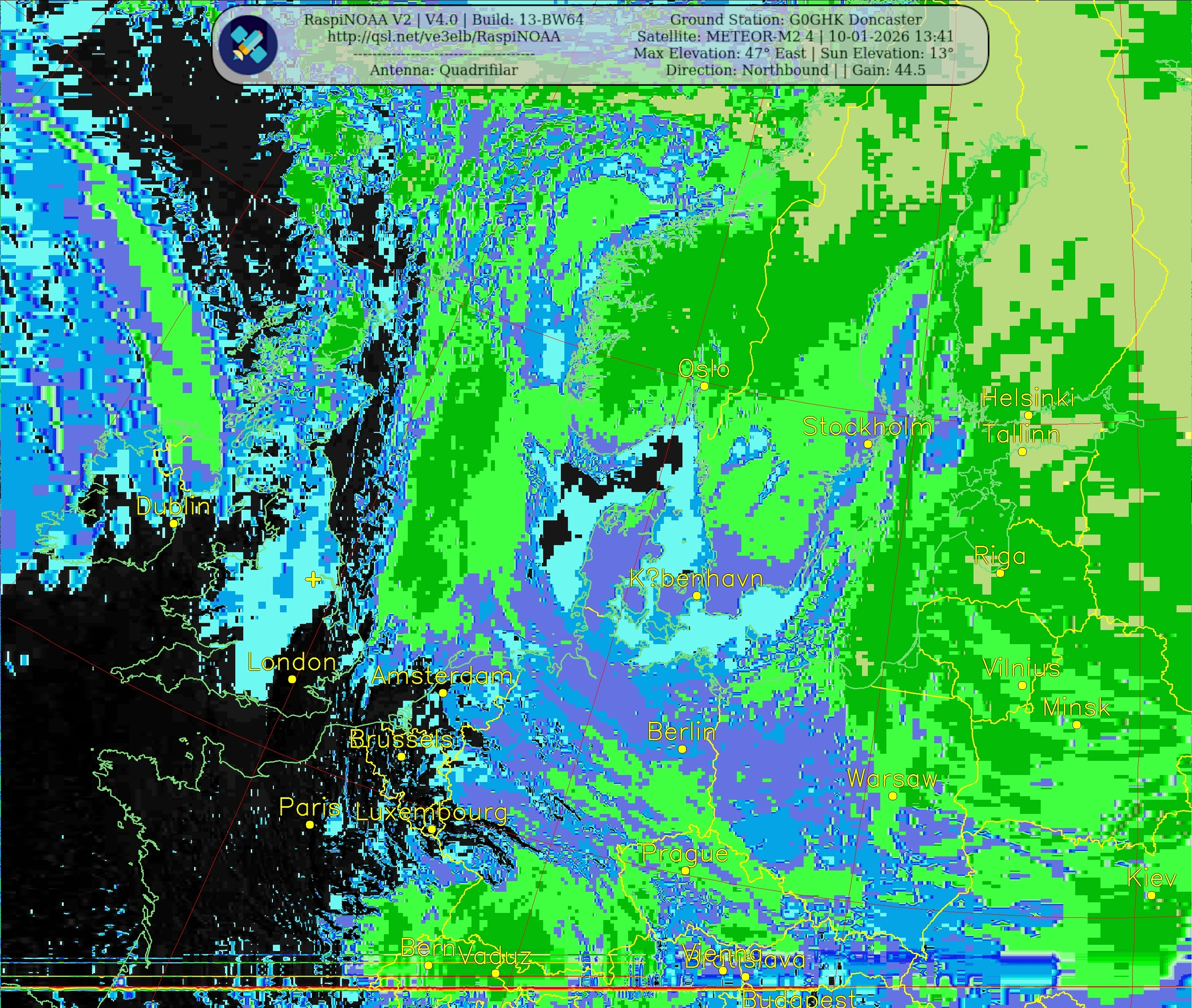Click the Stockholm city marker dot
The height and width of the screenshot is (1008, 1192).
click(867, 444)
